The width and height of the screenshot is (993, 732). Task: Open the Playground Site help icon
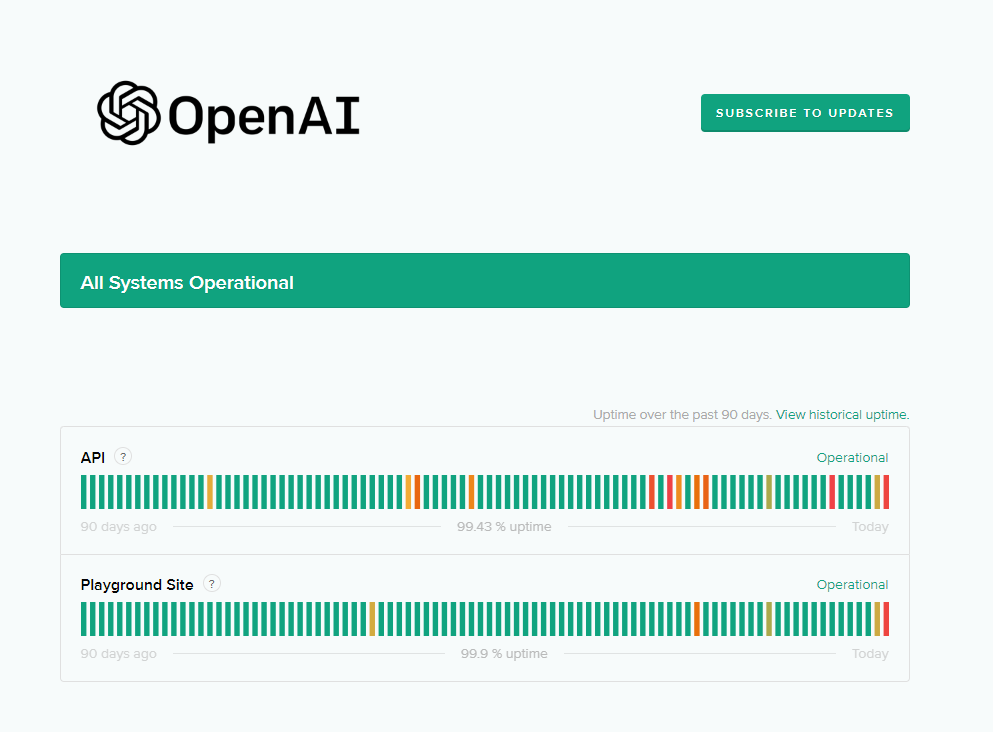212,584
